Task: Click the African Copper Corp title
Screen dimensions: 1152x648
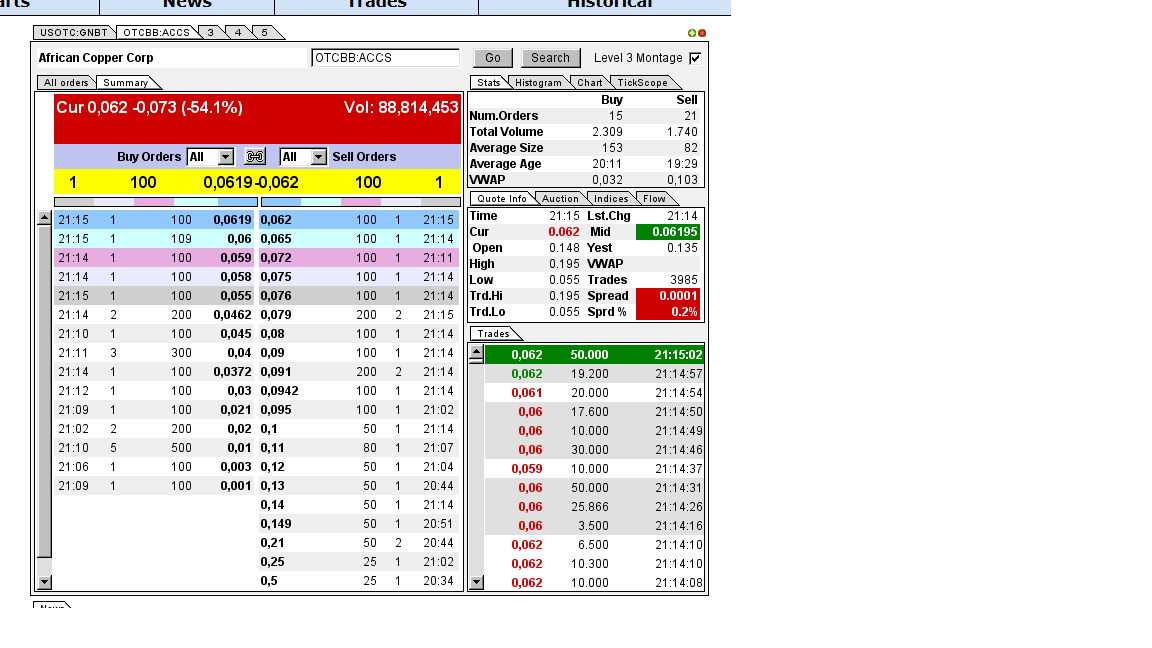Action: [x=96, y=58]
